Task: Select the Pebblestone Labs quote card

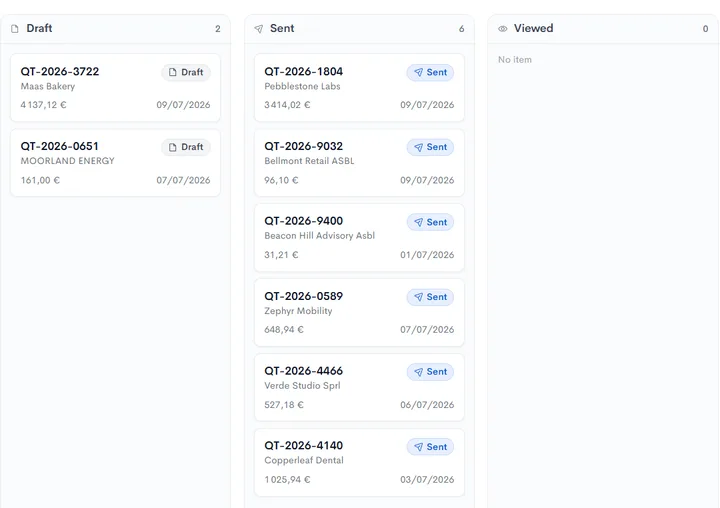Action: 359,88
